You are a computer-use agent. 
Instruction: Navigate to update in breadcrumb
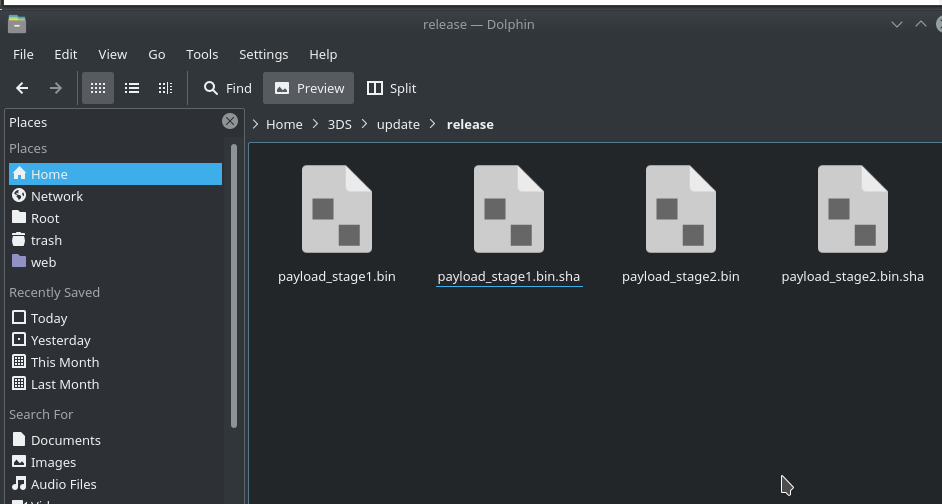(x=398, y=124)
